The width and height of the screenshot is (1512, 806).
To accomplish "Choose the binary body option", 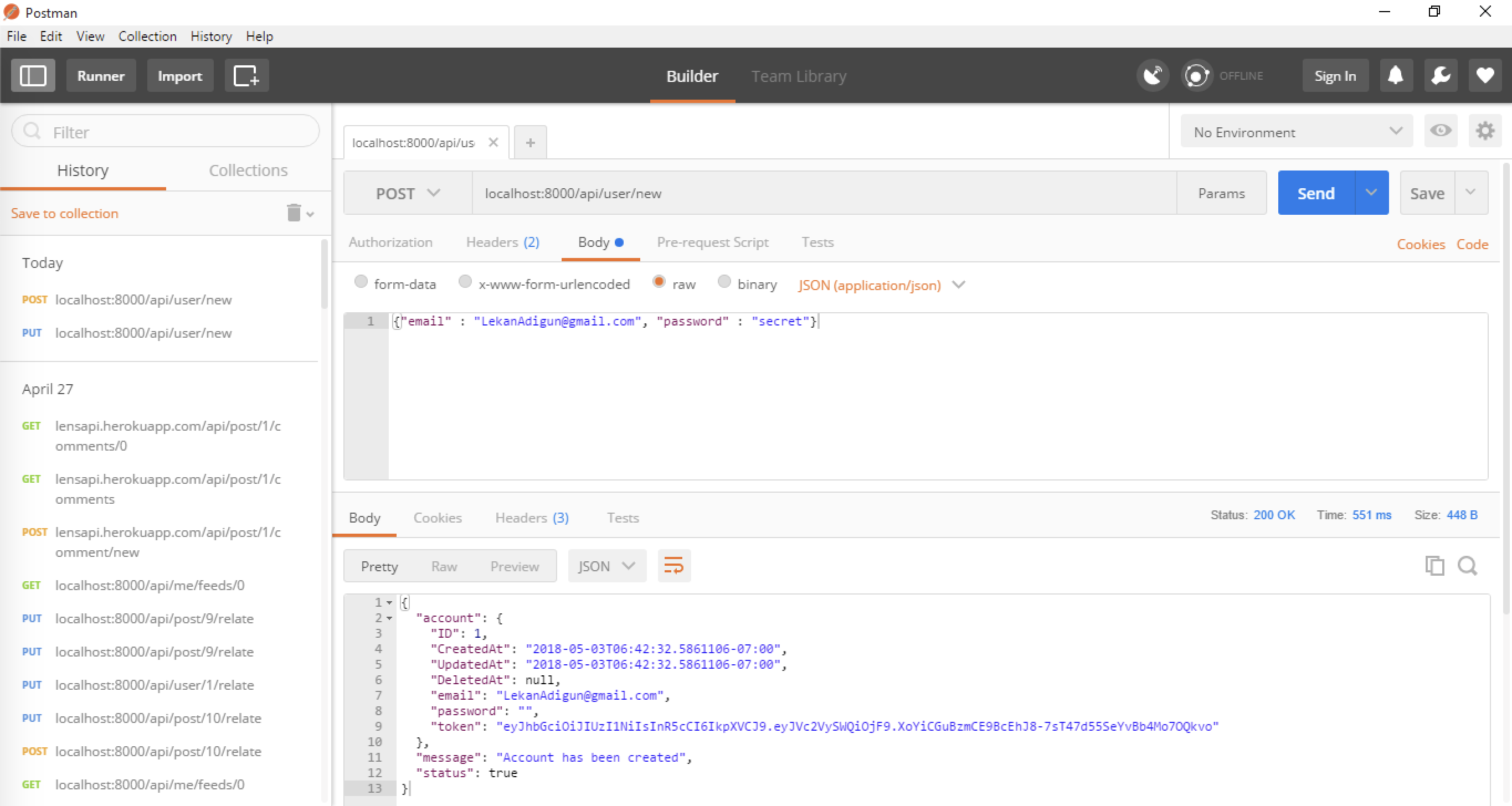I will pos(724,282).
